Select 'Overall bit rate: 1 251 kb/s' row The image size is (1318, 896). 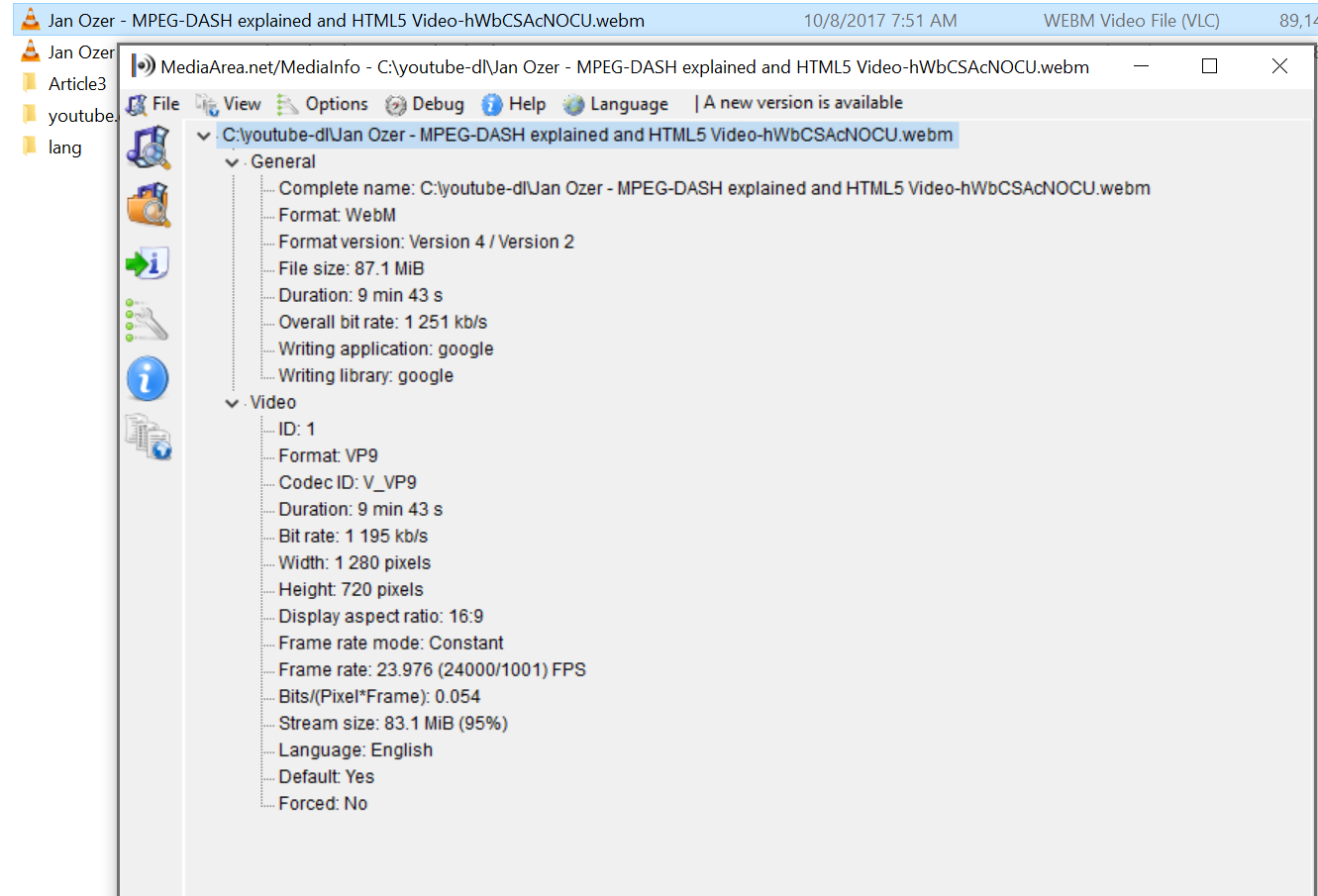click(382, 322)
